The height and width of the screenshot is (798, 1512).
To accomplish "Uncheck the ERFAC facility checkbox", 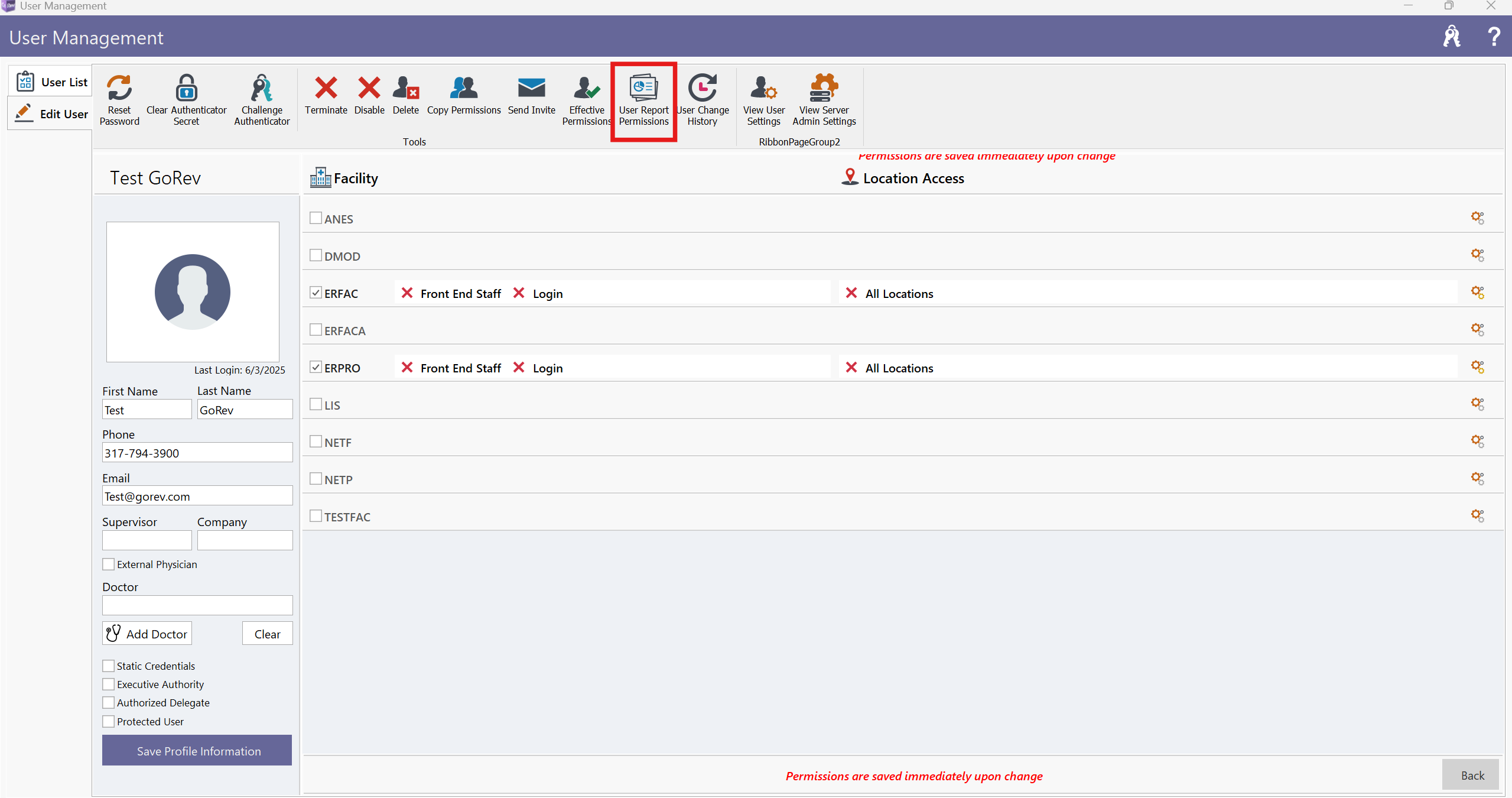I will point(316,293).
